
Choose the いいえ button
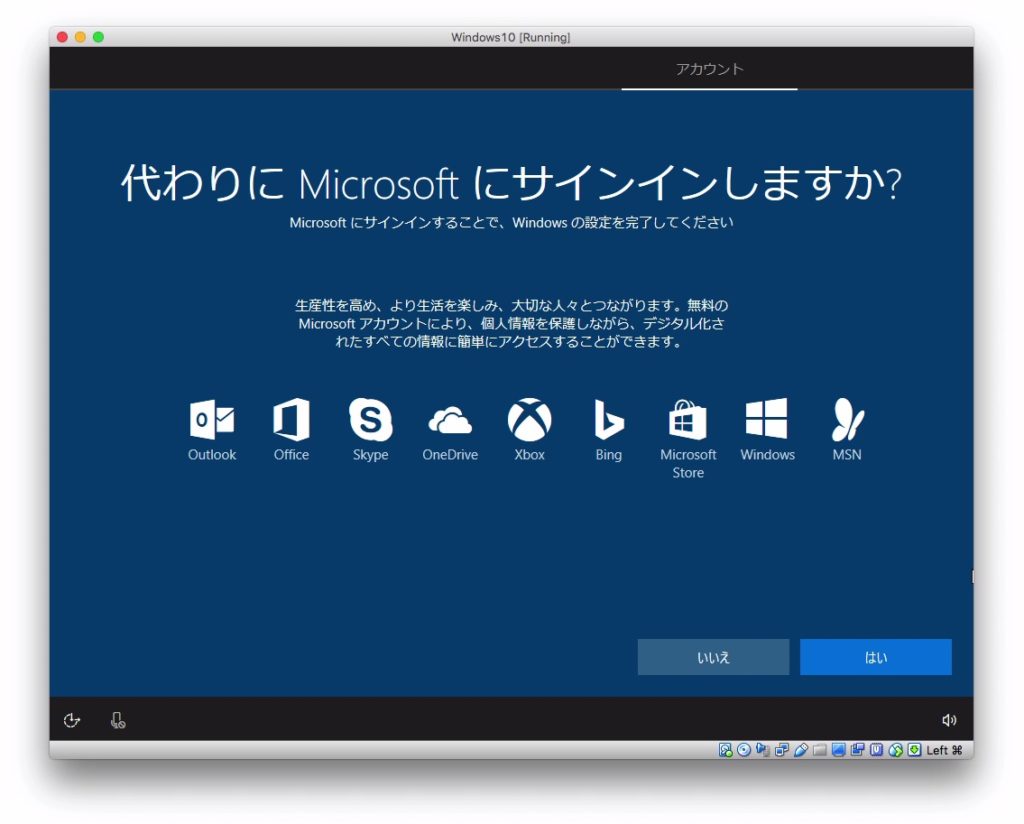click(x=713, y=657)
